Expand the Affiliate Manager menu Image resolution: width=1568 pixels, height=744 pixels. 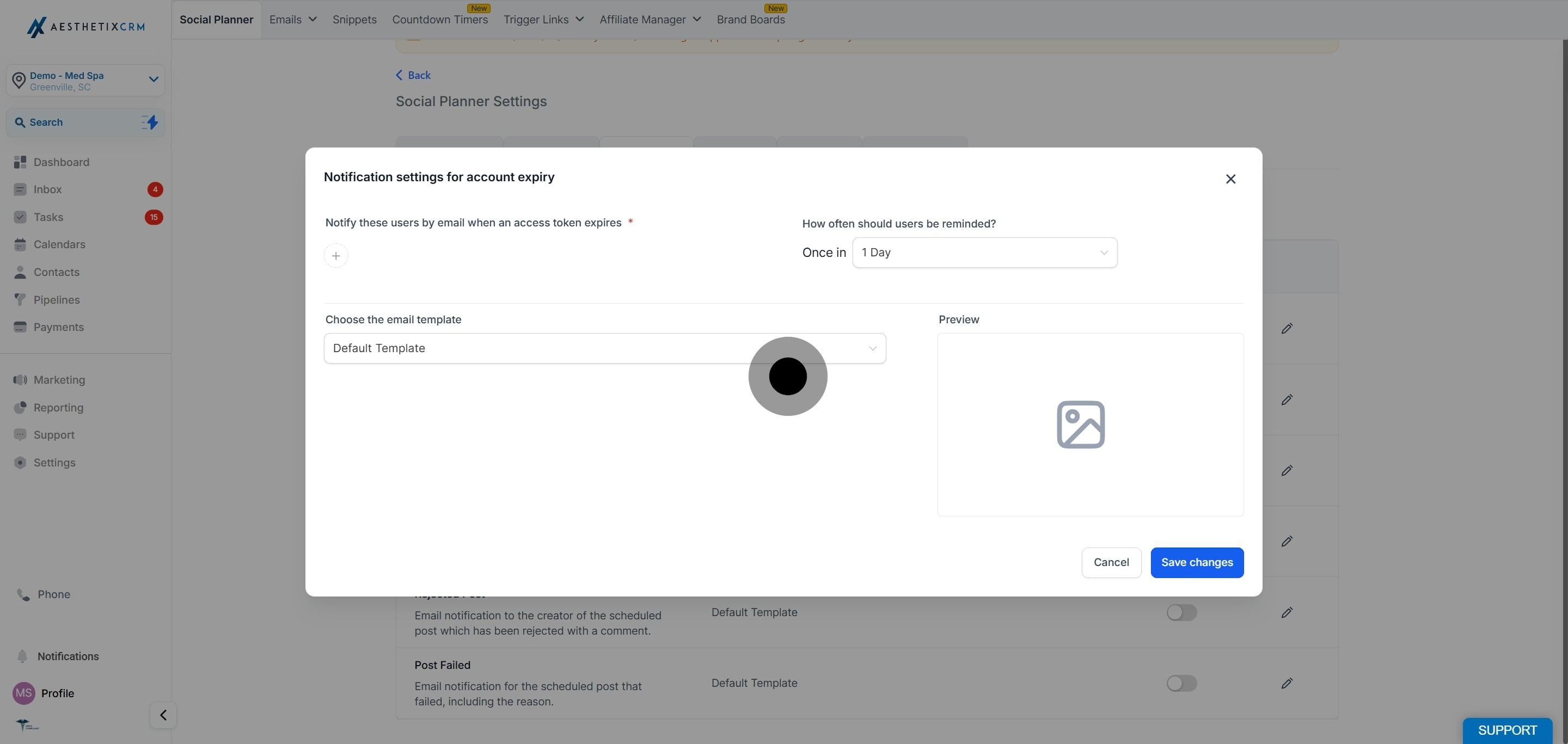[650, 20]
